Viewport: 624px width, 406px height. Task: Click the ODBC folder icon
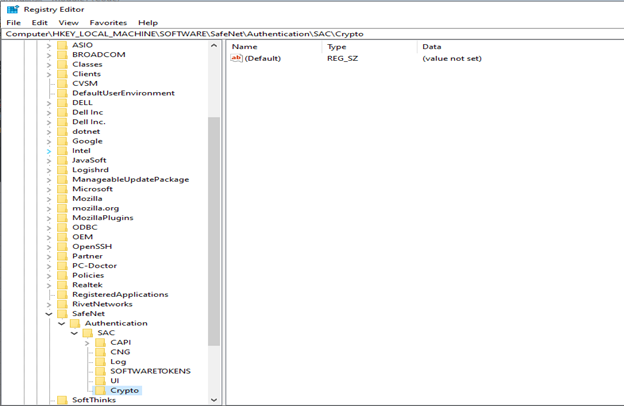pos(62,227)
